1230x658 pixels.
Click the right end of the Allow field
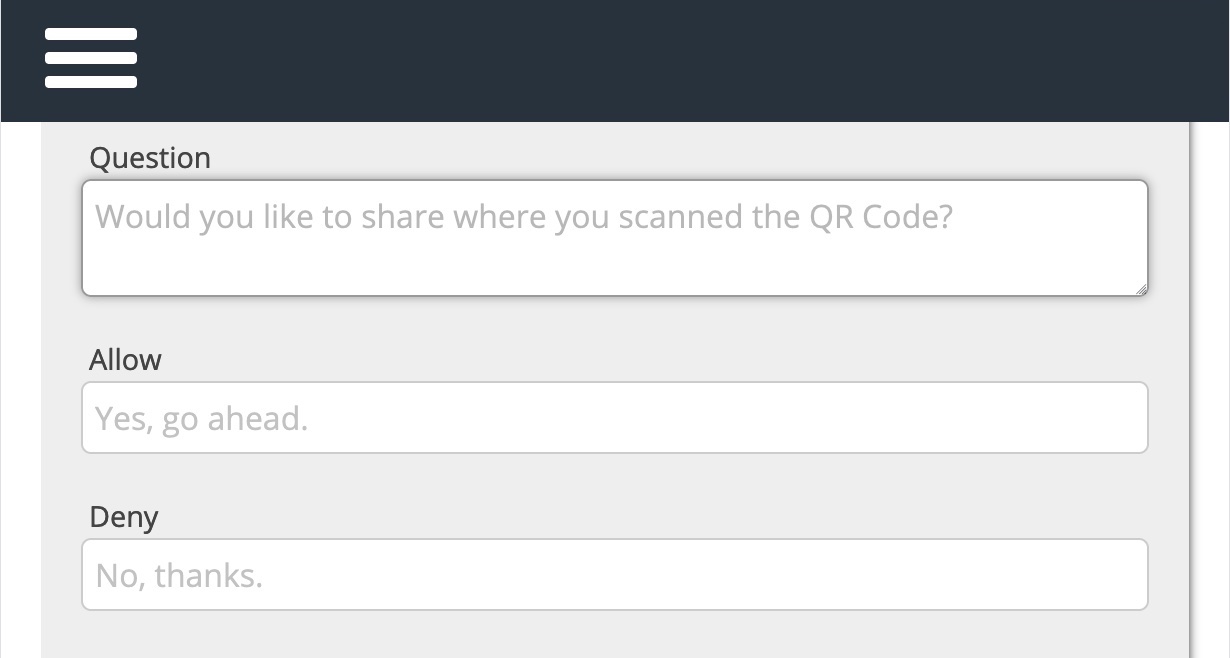coord(1120,417)
